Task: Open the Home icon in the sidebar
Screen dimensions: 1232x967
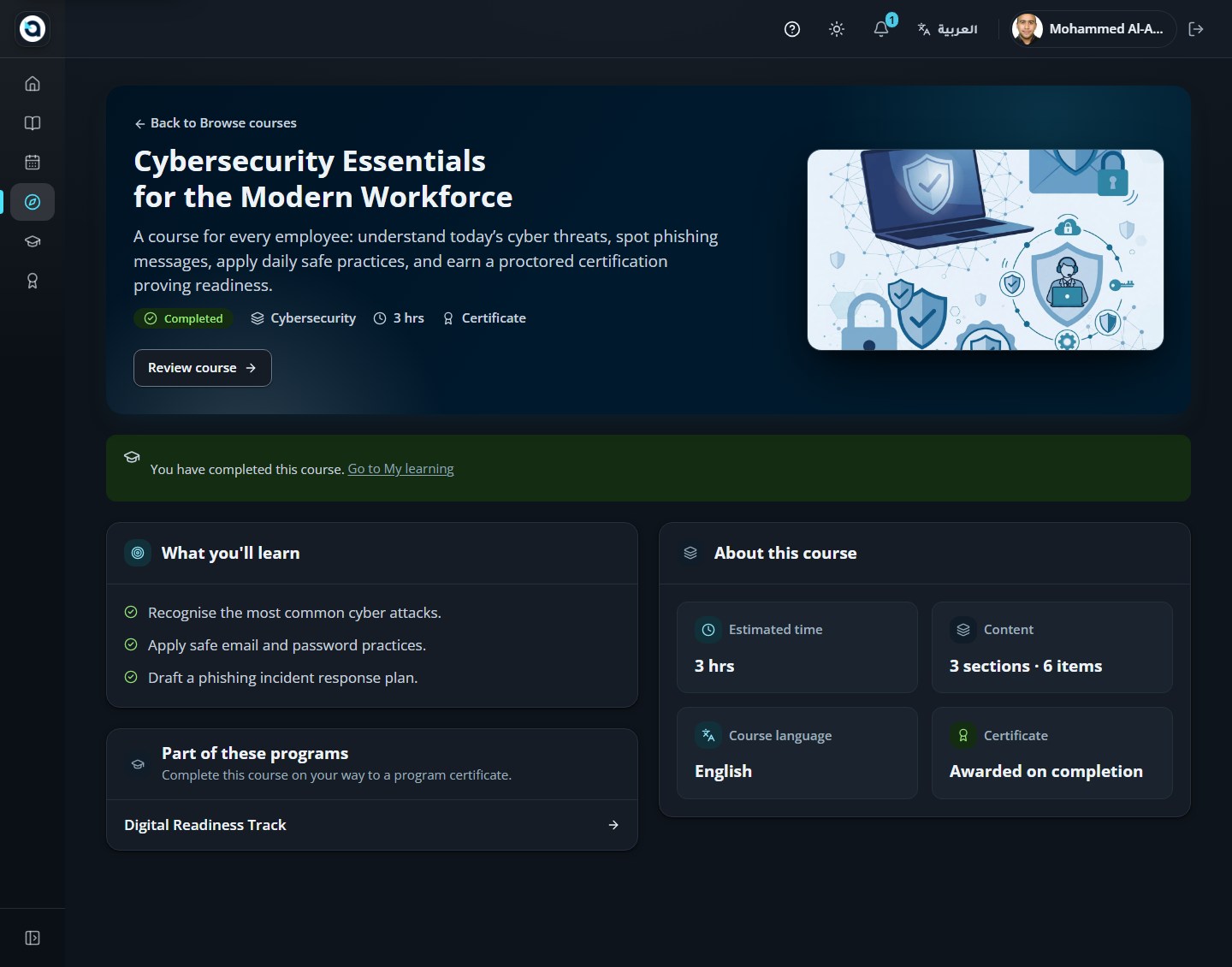Action: (33, 84)
